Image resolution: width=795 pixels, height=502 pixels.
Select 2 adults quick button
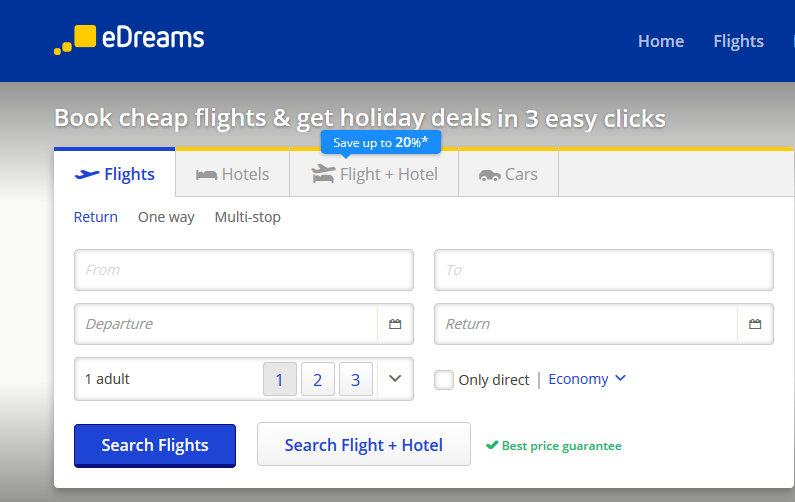click(318, 379)
